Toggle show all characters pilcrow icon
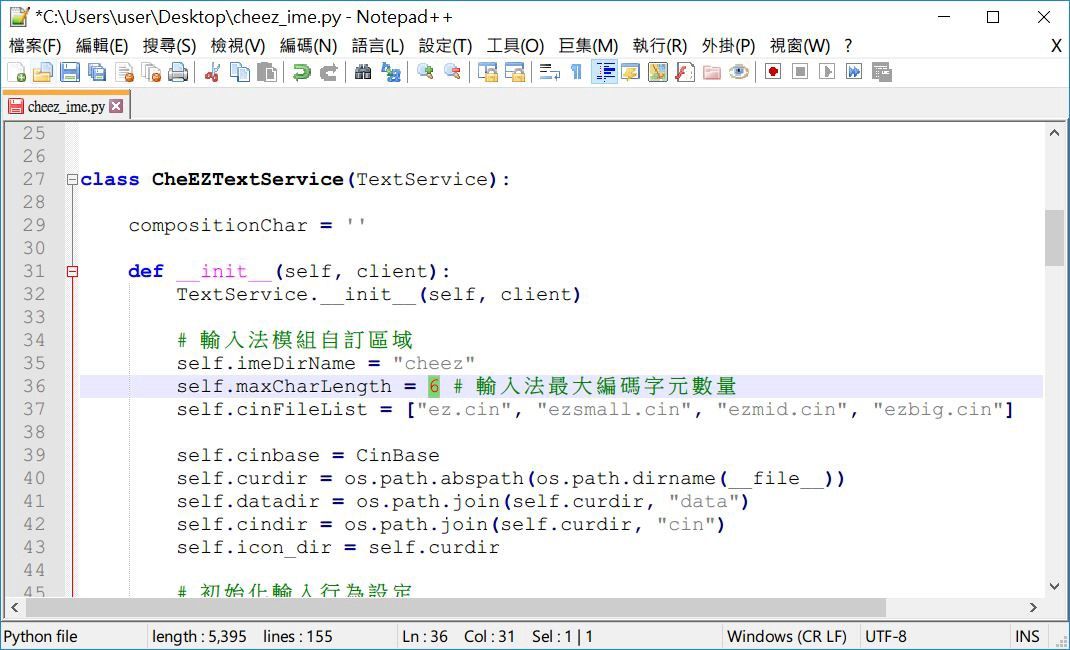The width and height of the screenshot is (1070, 650). point(576,72)
